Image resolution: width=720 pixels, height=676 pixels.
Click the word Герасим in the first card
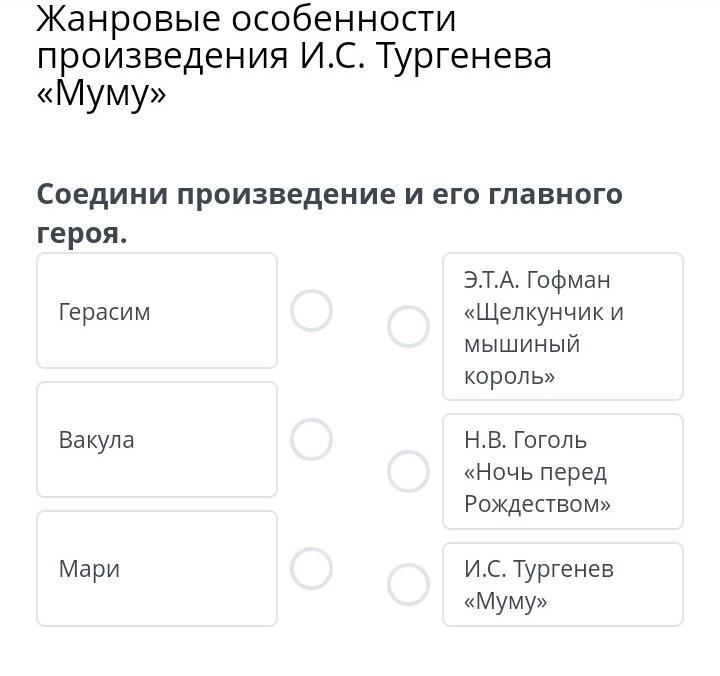104,312
